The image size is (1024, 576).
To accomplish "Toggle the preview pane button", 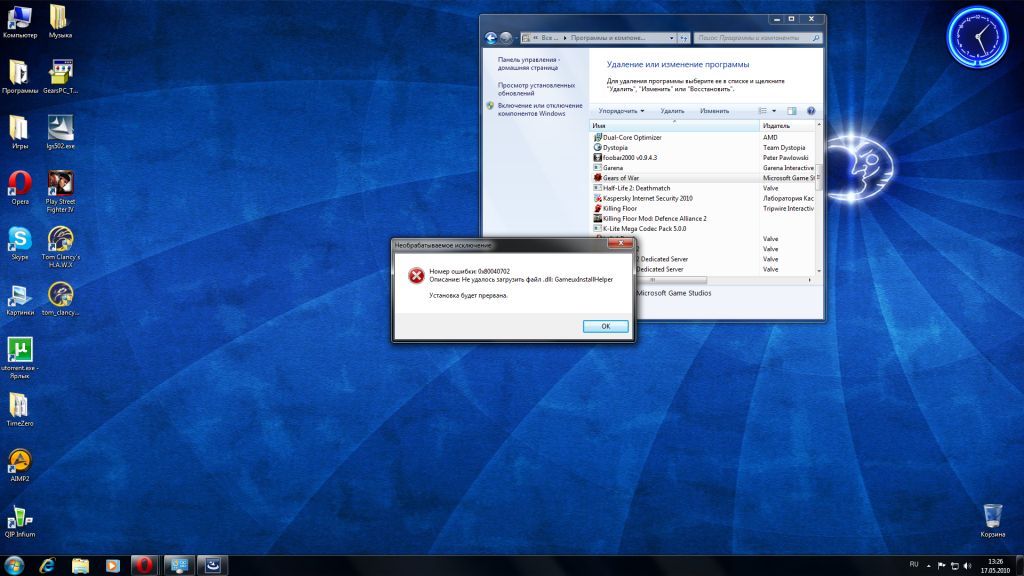I will click(x=792, y=111).
